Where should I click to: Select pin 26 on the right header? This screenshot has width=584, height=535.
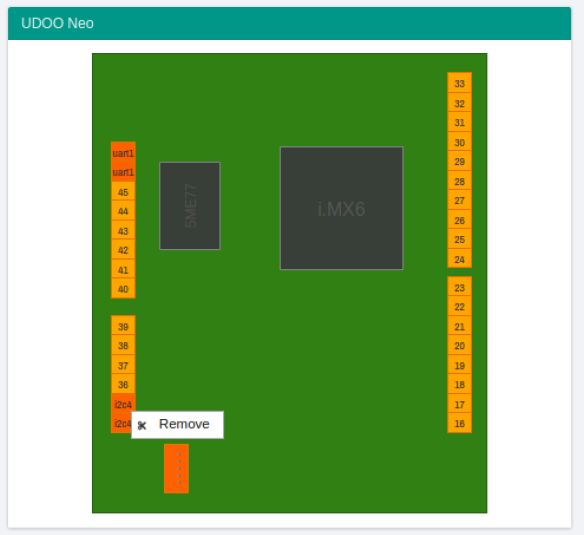460,220
